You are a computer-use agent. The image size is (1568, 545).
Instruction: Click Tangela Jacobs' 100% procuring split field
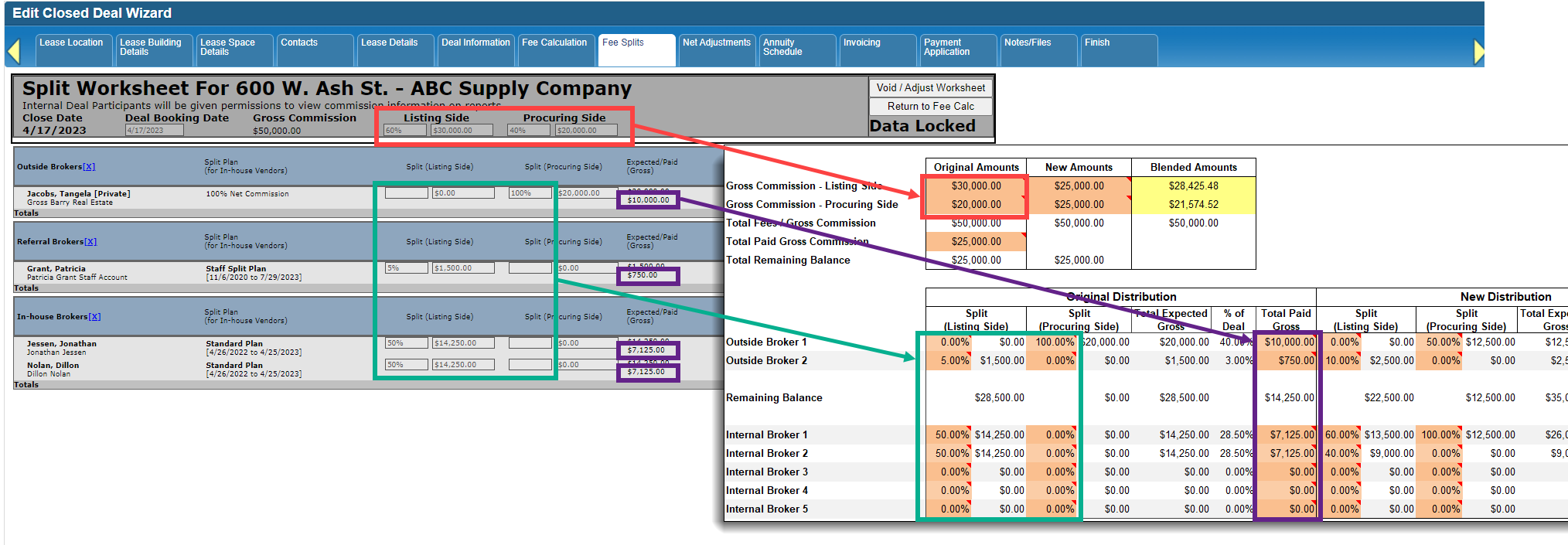point(530,193)
